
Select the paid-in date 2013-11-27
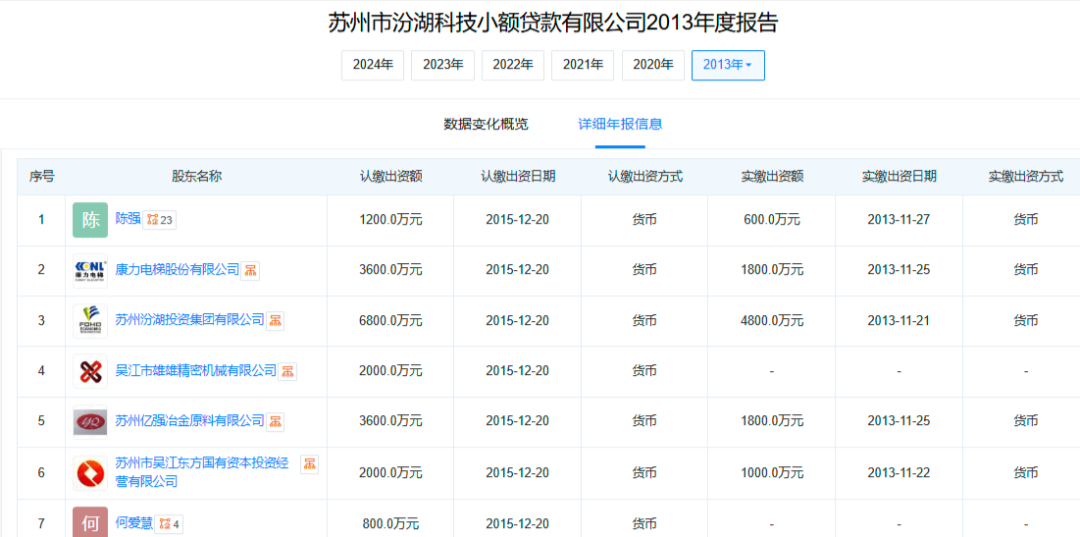coord(899,220)
